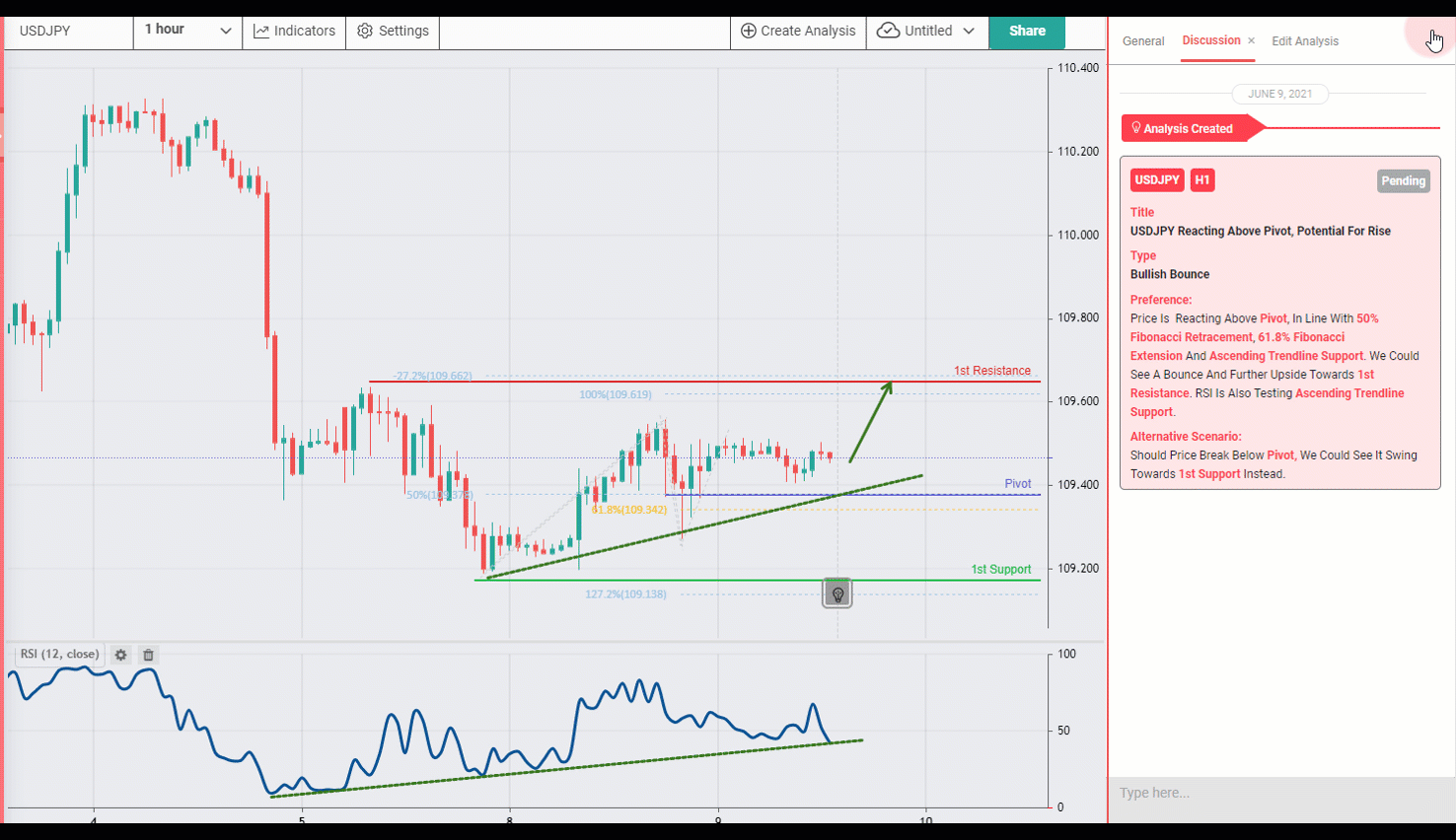Screen dimensions: 1456x840
Task: Click the -27.2%(109.662) Fibonacci label
Action: click(433, 376)
